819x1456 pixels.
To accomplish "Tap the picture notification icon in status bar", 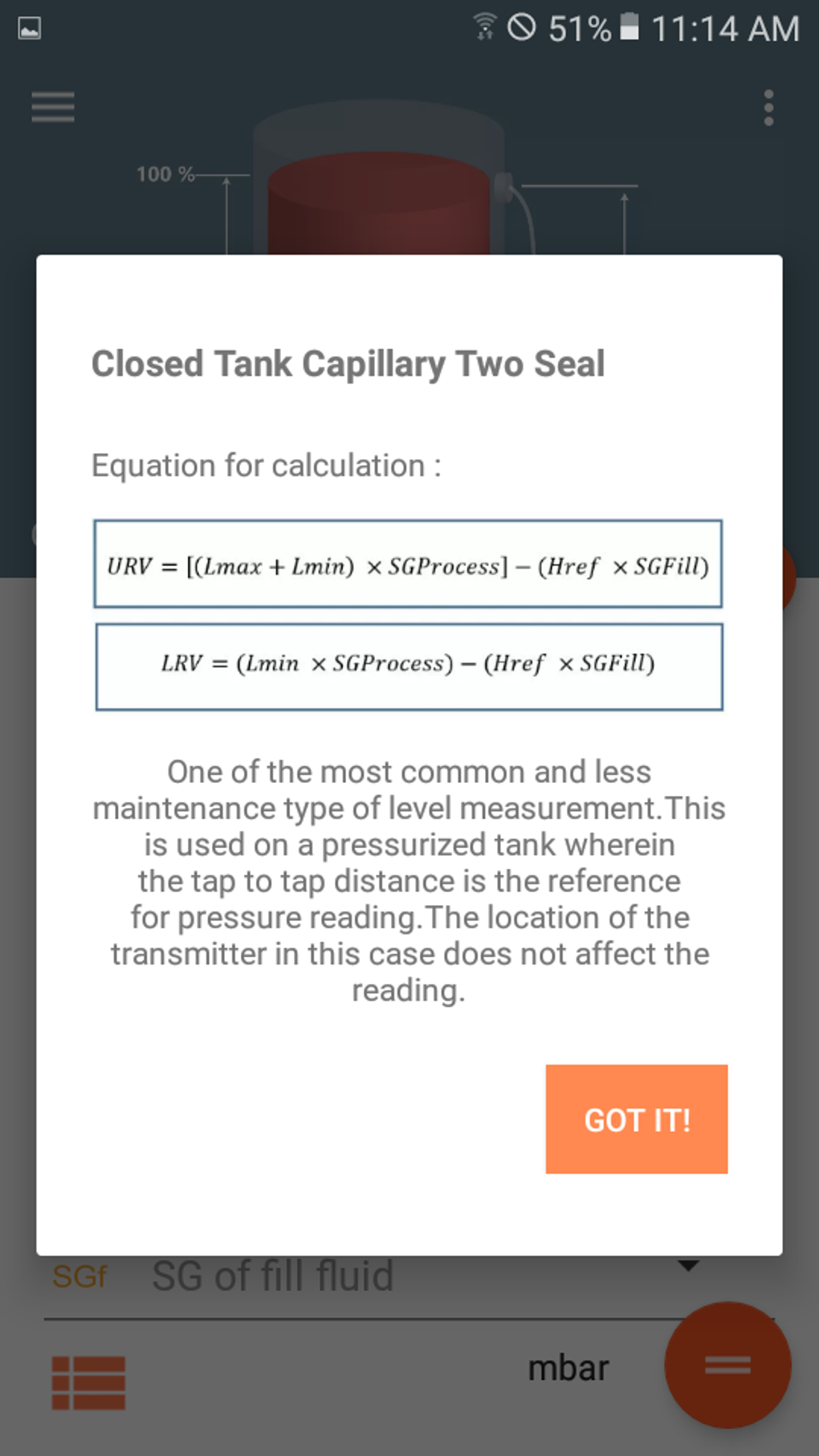I will click(30, 29).
